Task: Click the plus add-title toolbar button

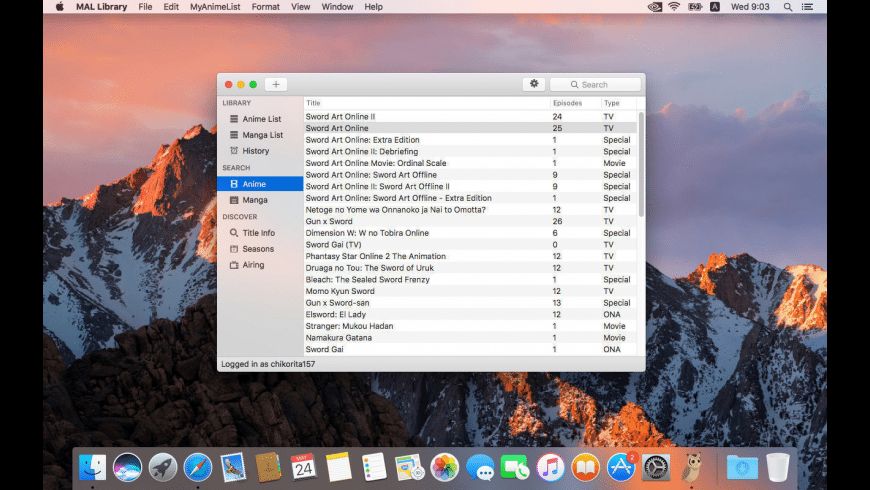Action: click(x=276, y=84)
